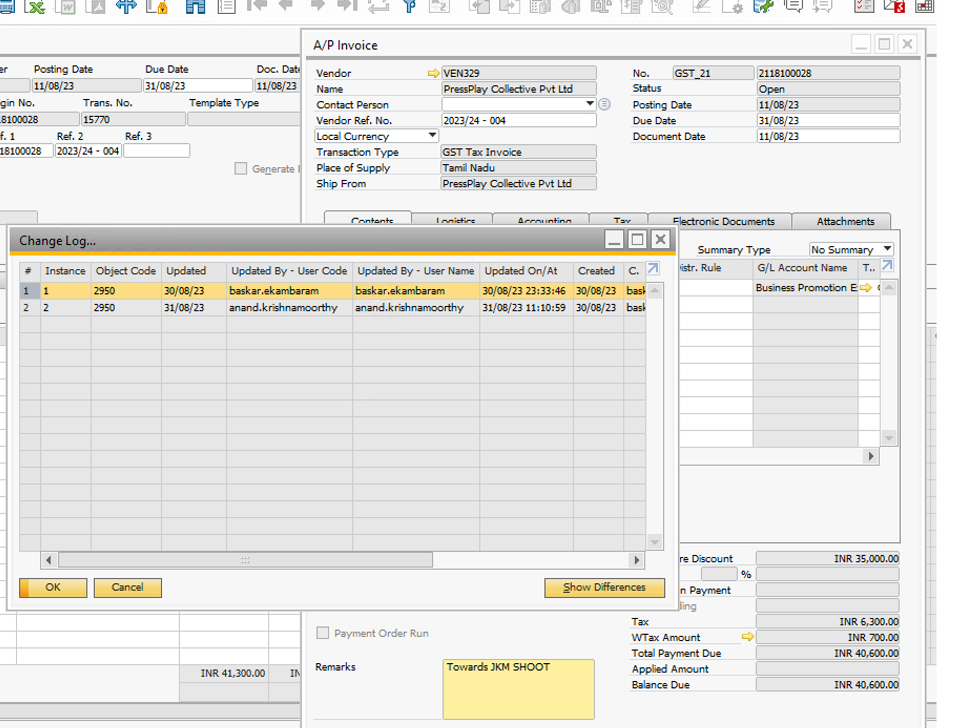Click Vendor Ref. No. field
This screenshot has width=956, height=728.
tap(518, 120)
